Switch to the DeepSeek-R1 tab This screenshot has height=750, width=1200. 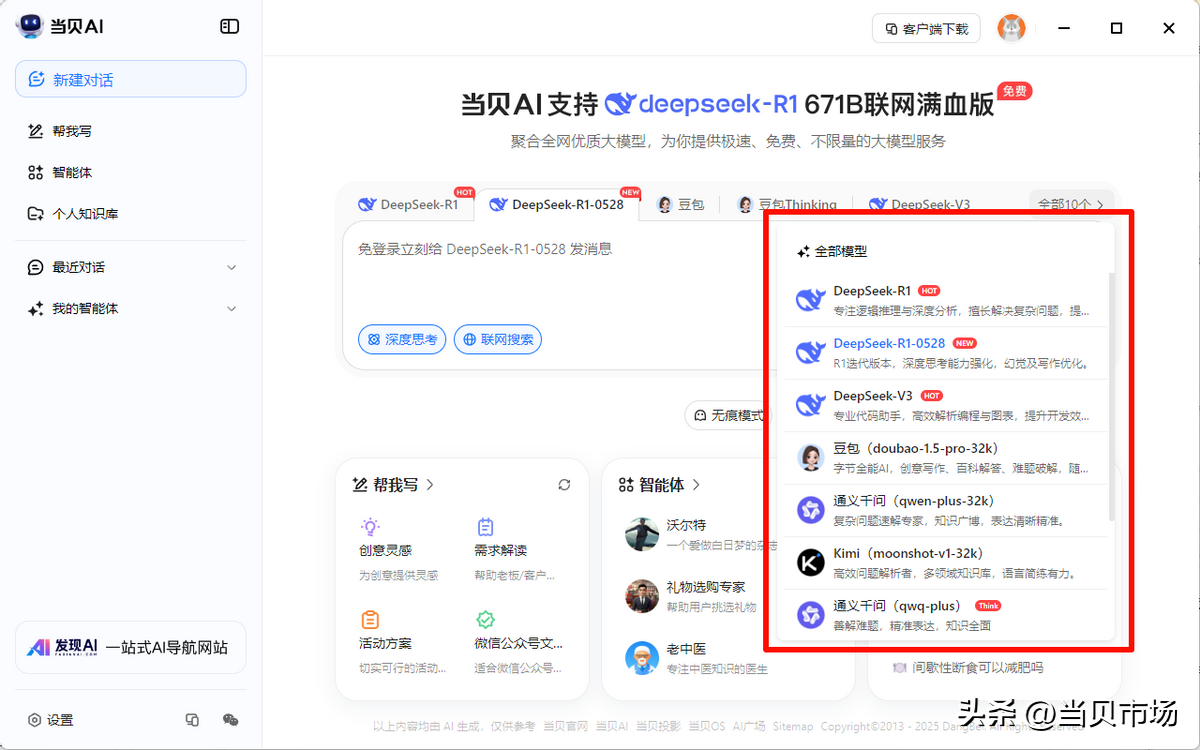(x=408, y=204)
